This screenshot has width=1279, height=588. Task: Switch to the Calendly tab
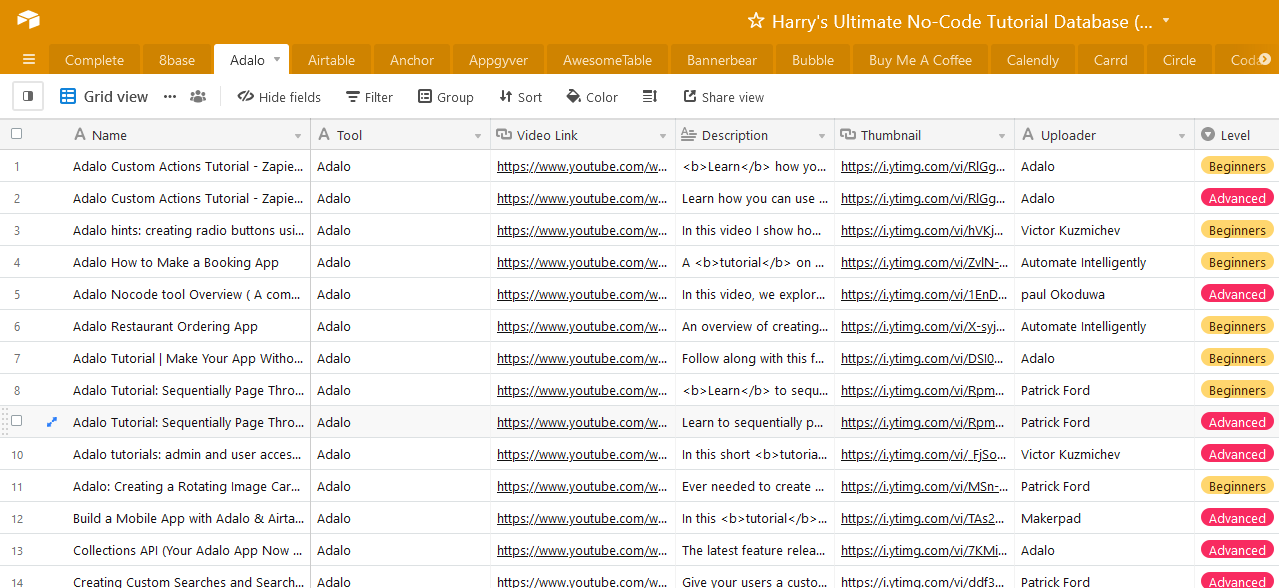(x=1033, y=60)
